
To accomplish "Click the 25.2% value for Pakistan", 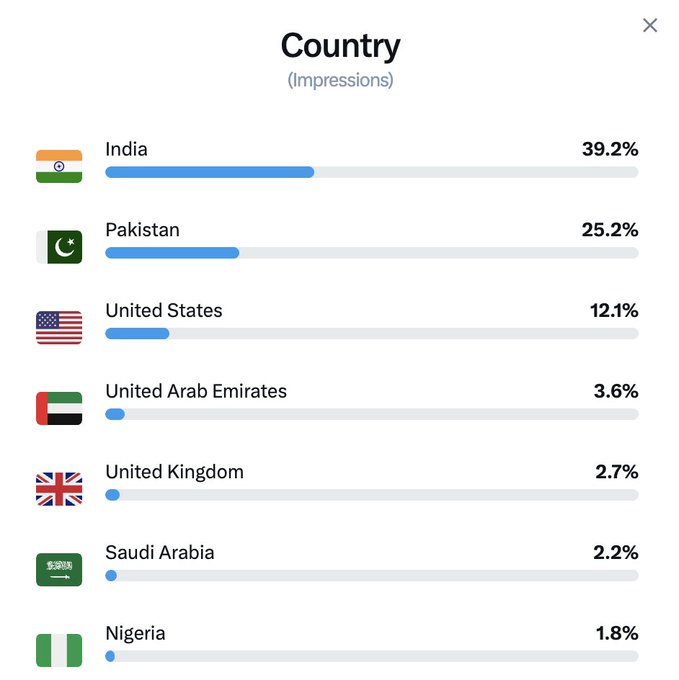I will [x=610, y=230].
